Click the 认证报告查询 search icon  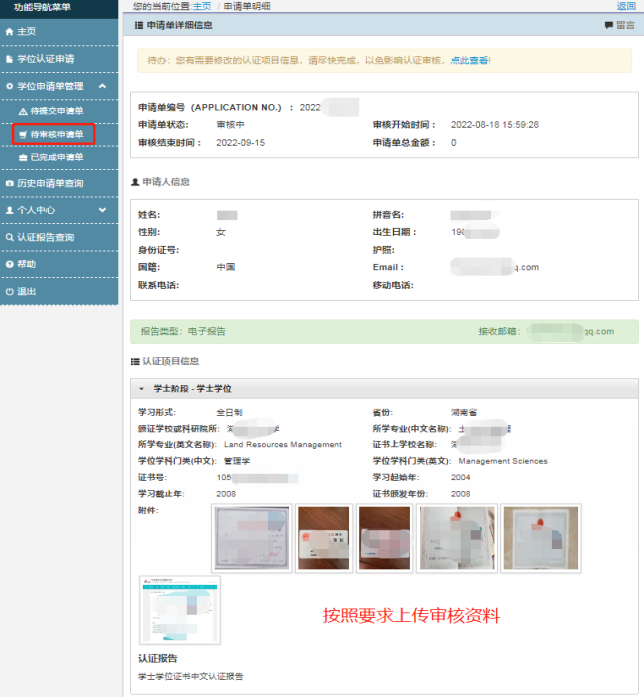pos(10,237)
